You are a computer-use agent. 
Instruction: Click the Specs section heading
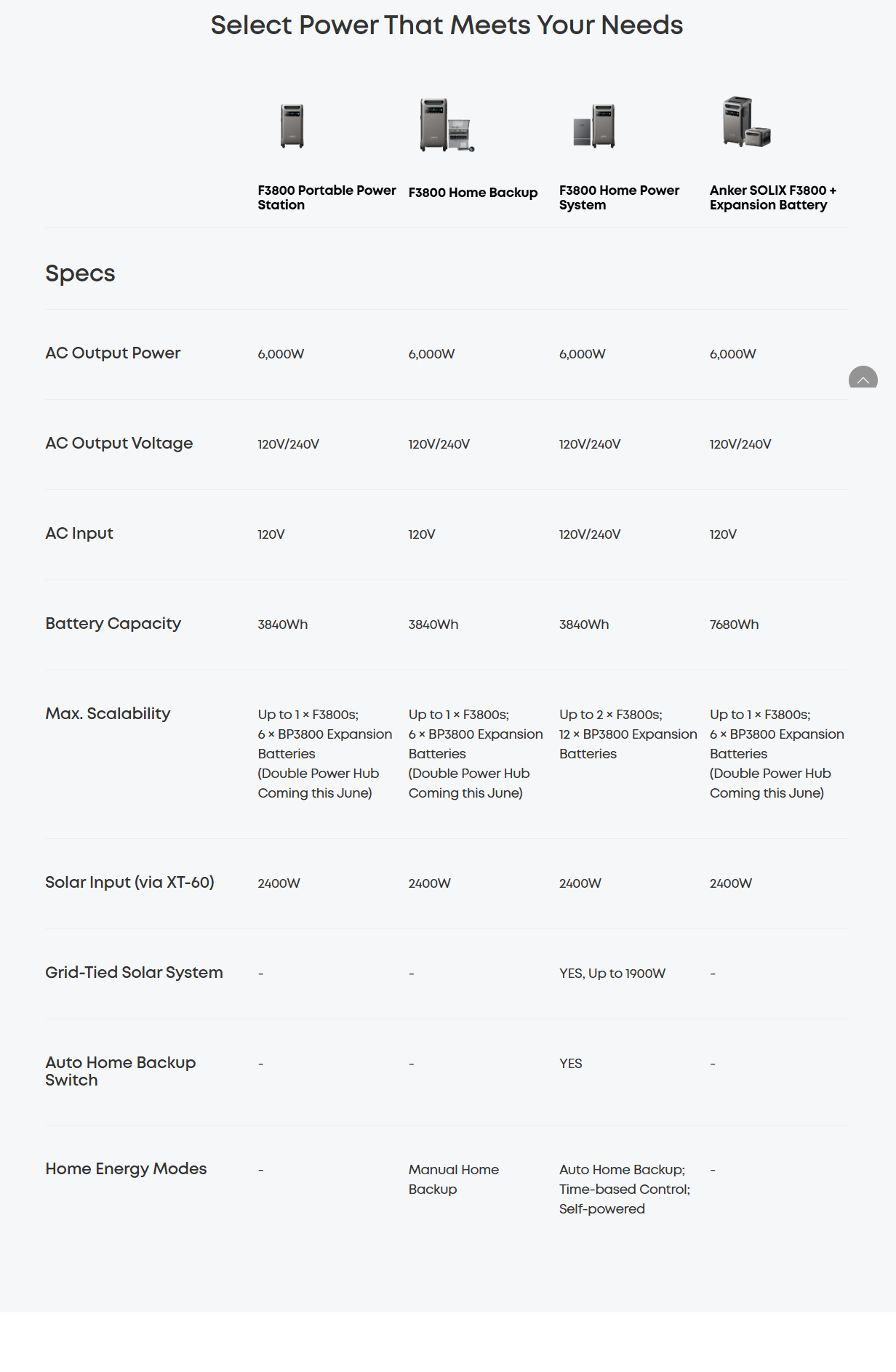pos(80,273)
